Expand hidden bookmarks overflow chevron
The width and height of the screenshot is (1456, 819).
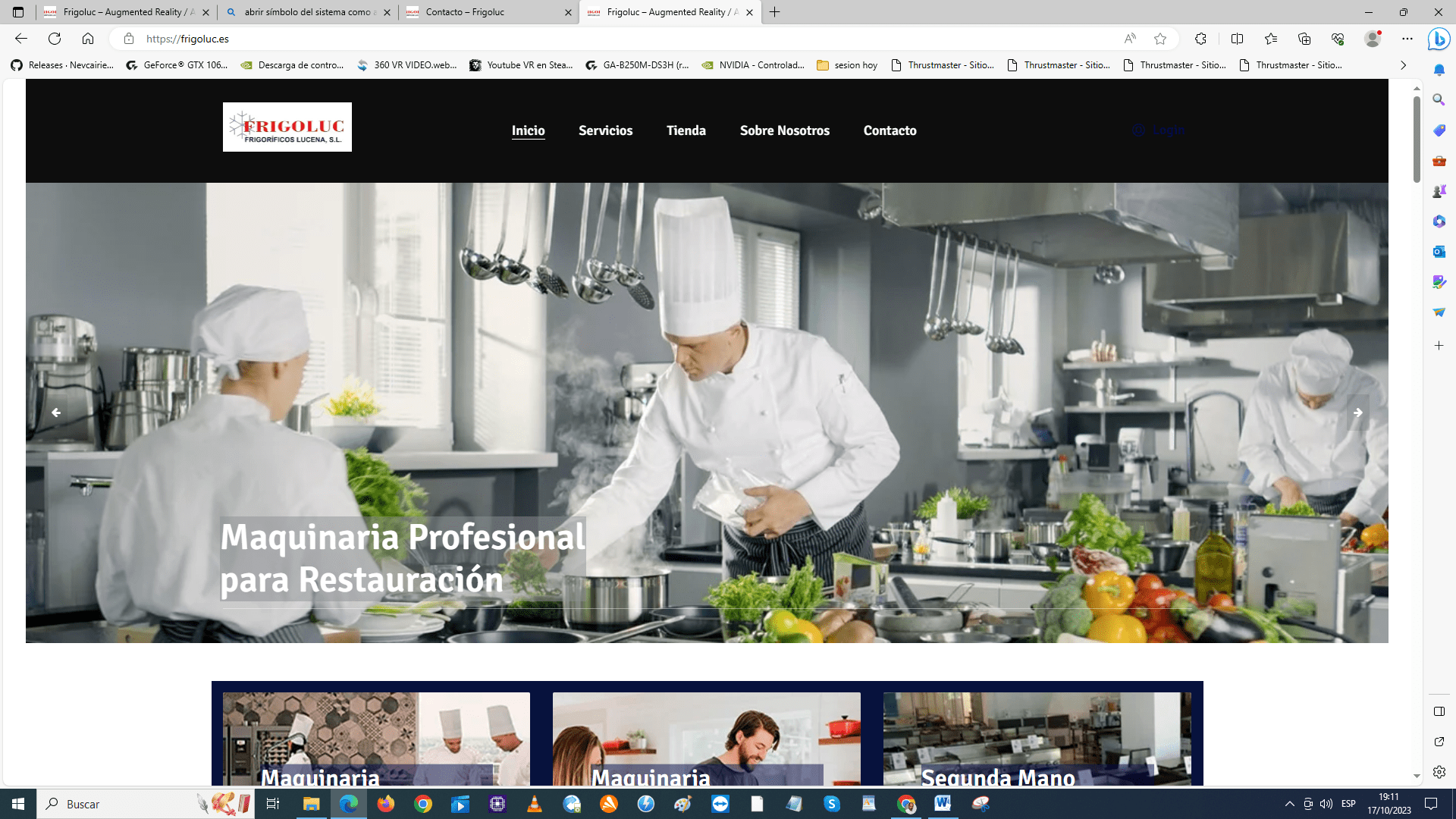point(1403,65)
